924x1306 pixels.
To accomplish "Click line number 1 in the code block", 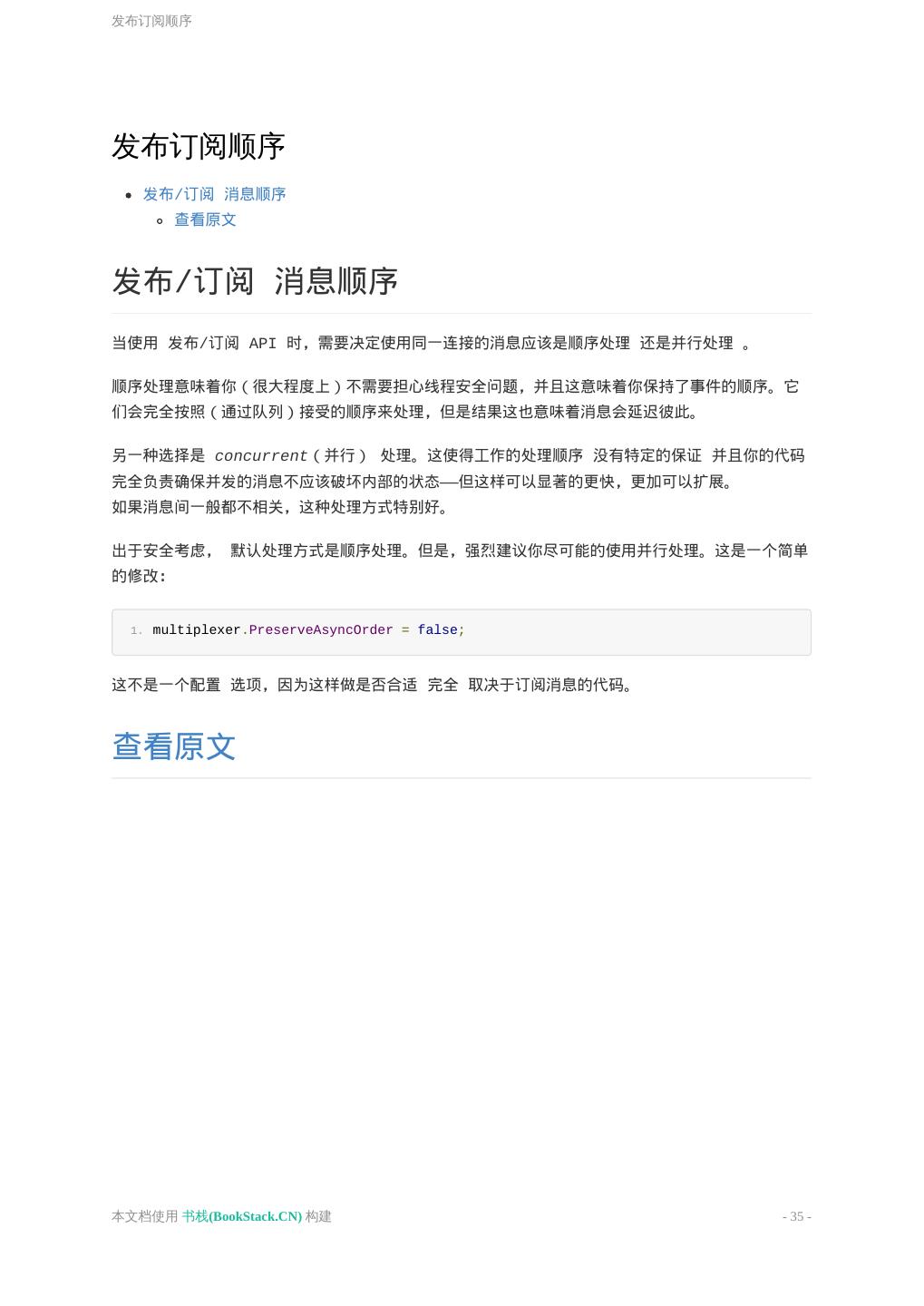I will click(x=136, y=630).
